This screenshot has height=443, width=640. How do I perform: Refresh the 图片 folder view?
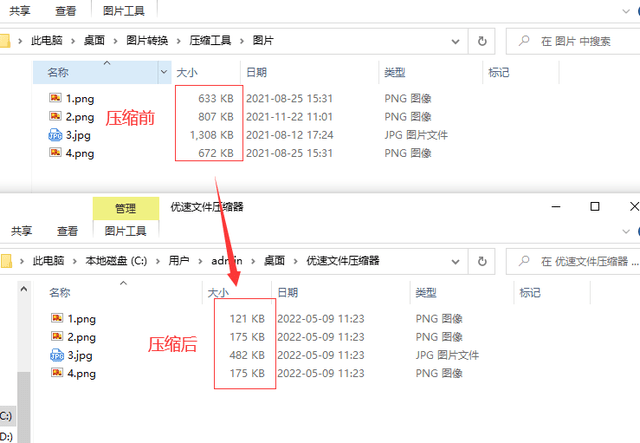[x=483, y=41]
